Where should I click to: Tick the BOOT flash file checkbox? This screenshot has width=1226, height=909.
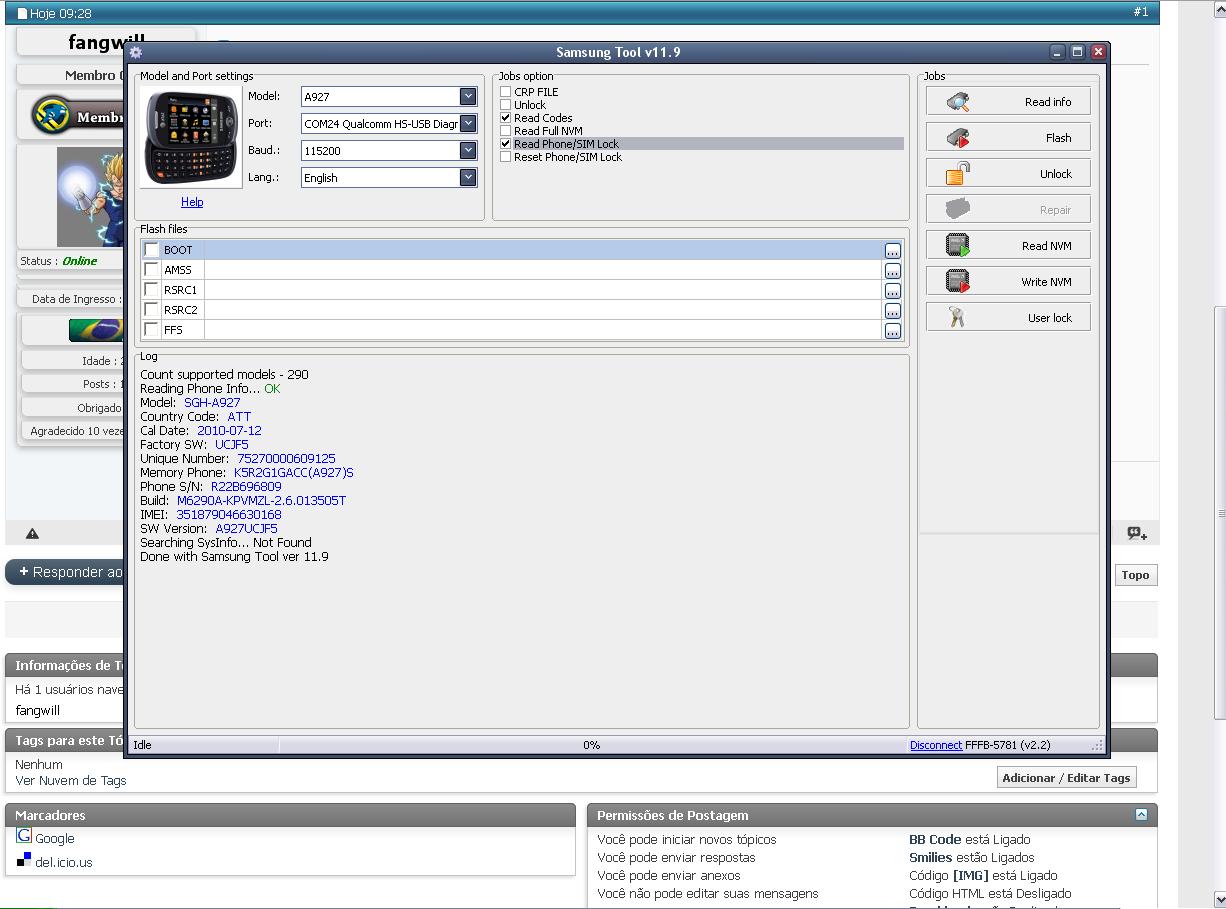(151, 250)
